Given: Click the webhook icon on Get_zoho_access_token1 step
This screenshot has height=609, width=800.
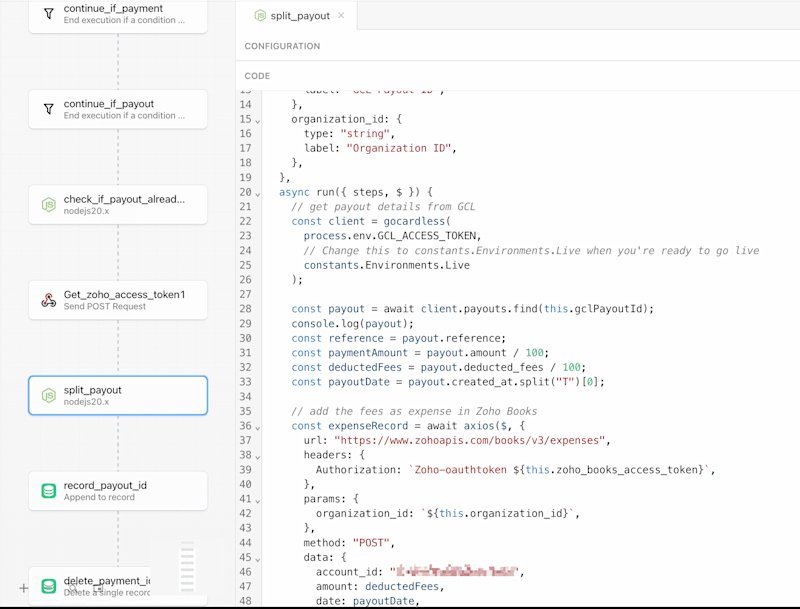Looking at the screenshot, I should (48, 300).
